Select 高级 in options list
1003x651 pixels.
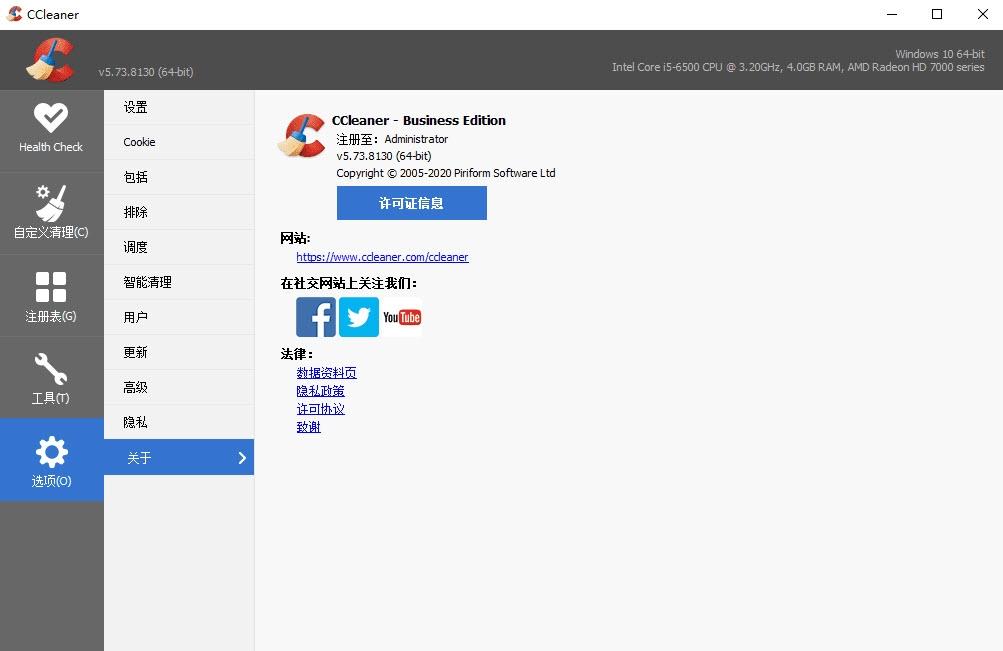(179, 388)
